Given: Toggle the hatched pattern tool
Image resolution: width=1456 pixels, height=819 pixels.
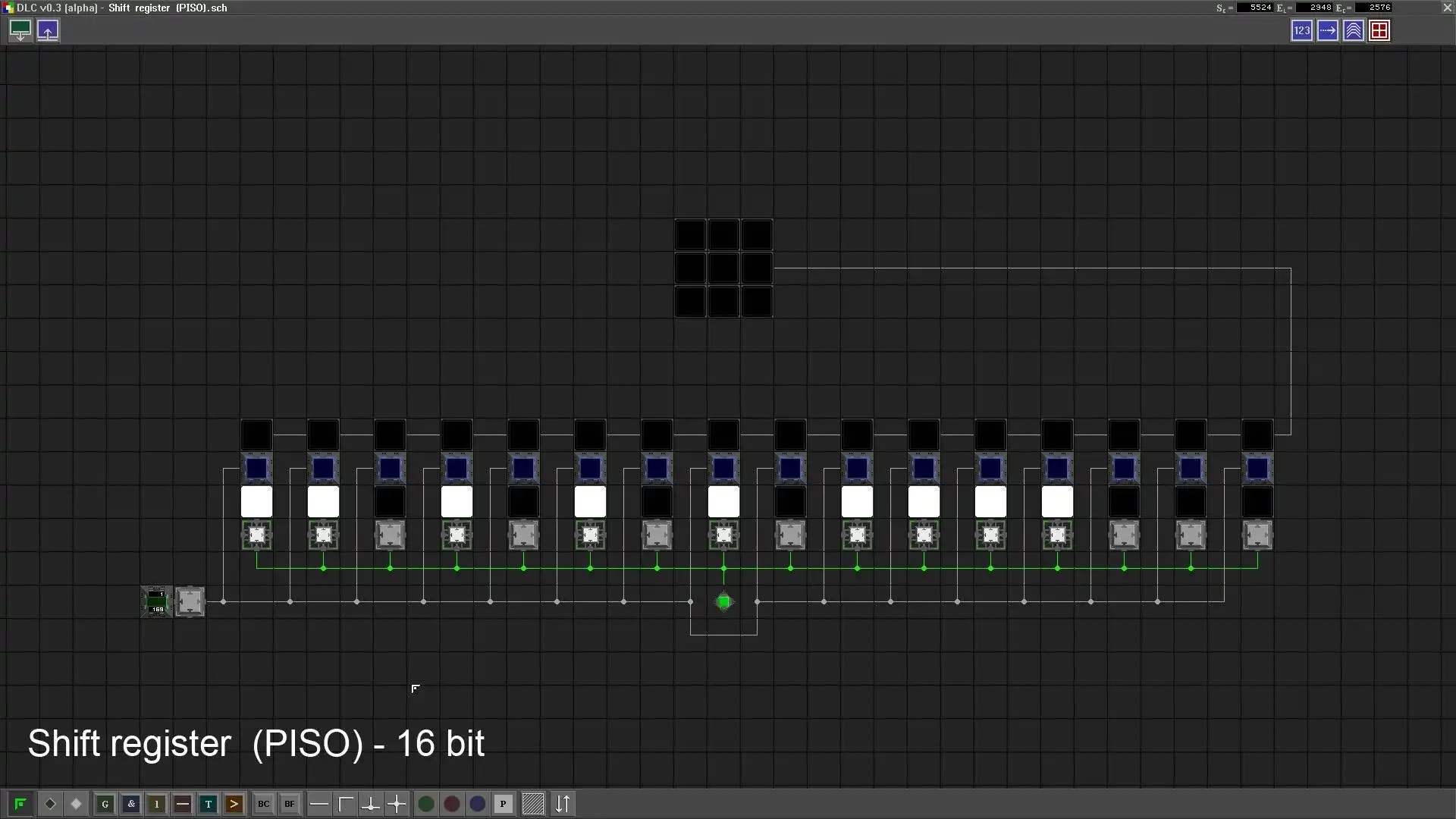Looking at the screenshot, I should 533,804.
